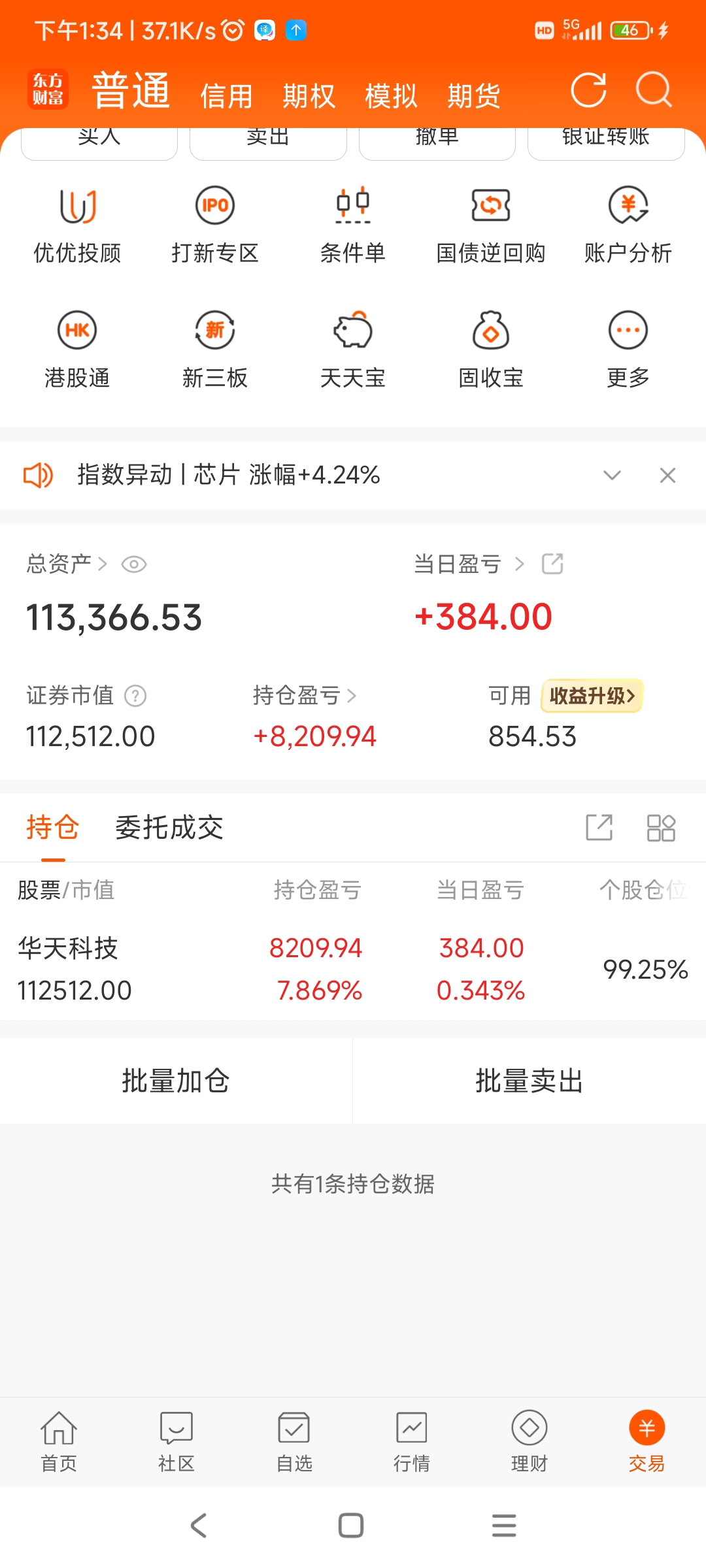Viewport: 706px width, 1568px height.
Task: Tap the 收益升级 badge
Action: click(x=592, y=696)
